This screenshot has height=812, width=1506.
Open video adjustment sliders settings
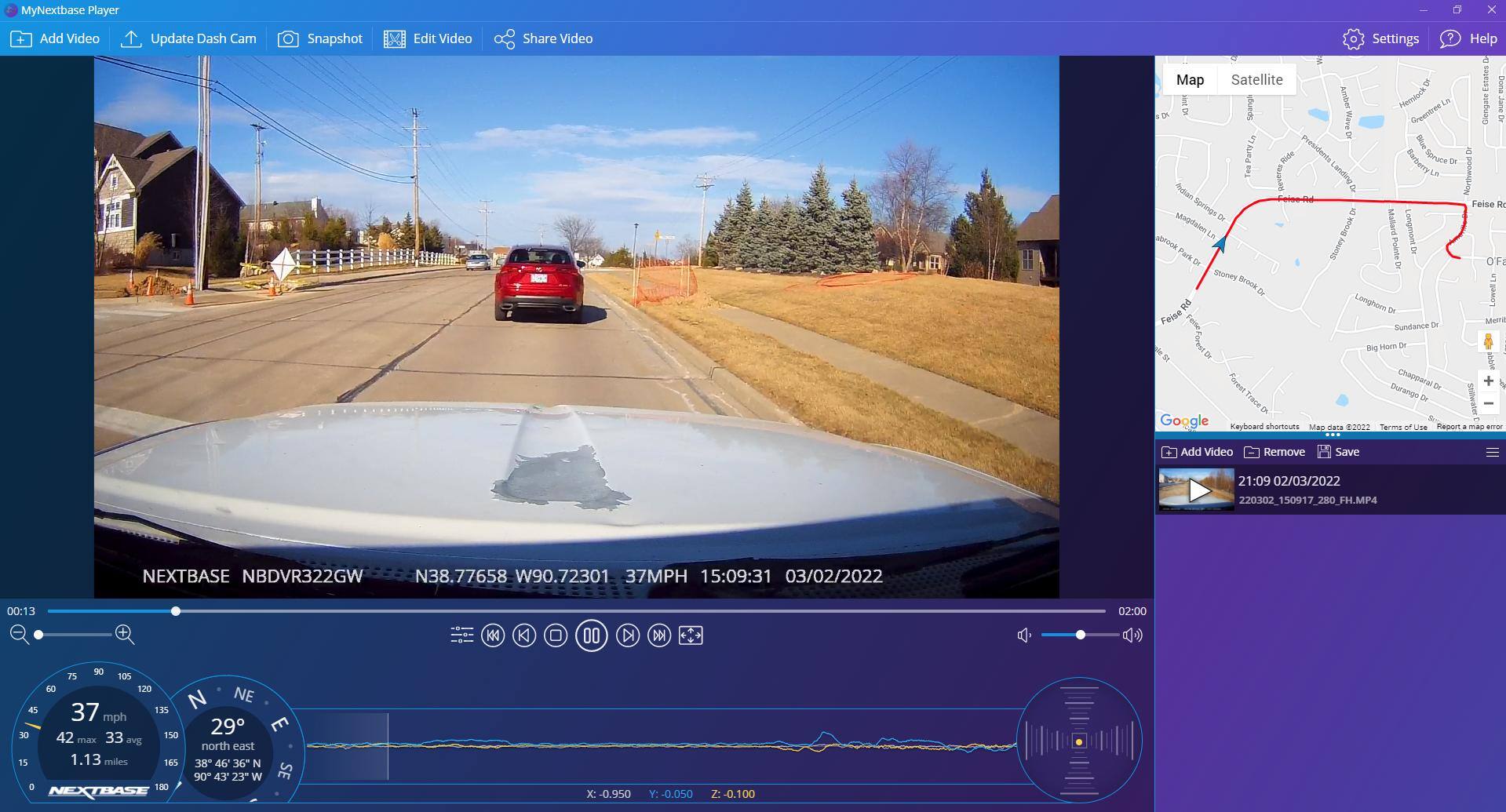point(461,635)
